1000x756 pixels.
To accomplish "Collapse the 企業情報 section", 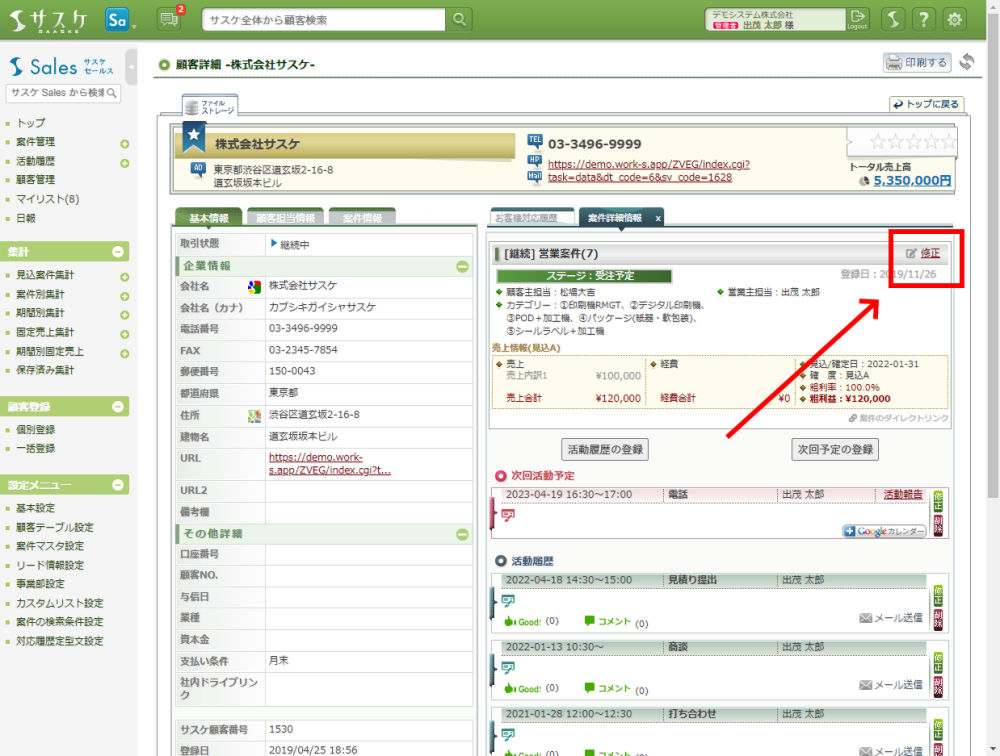I will (462, 266).
